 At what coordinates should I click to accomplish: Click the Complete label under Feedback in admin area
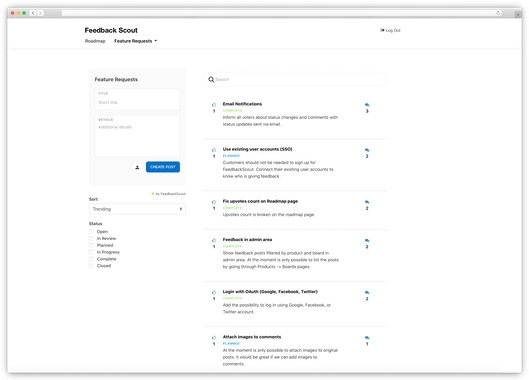coord(232,246)
